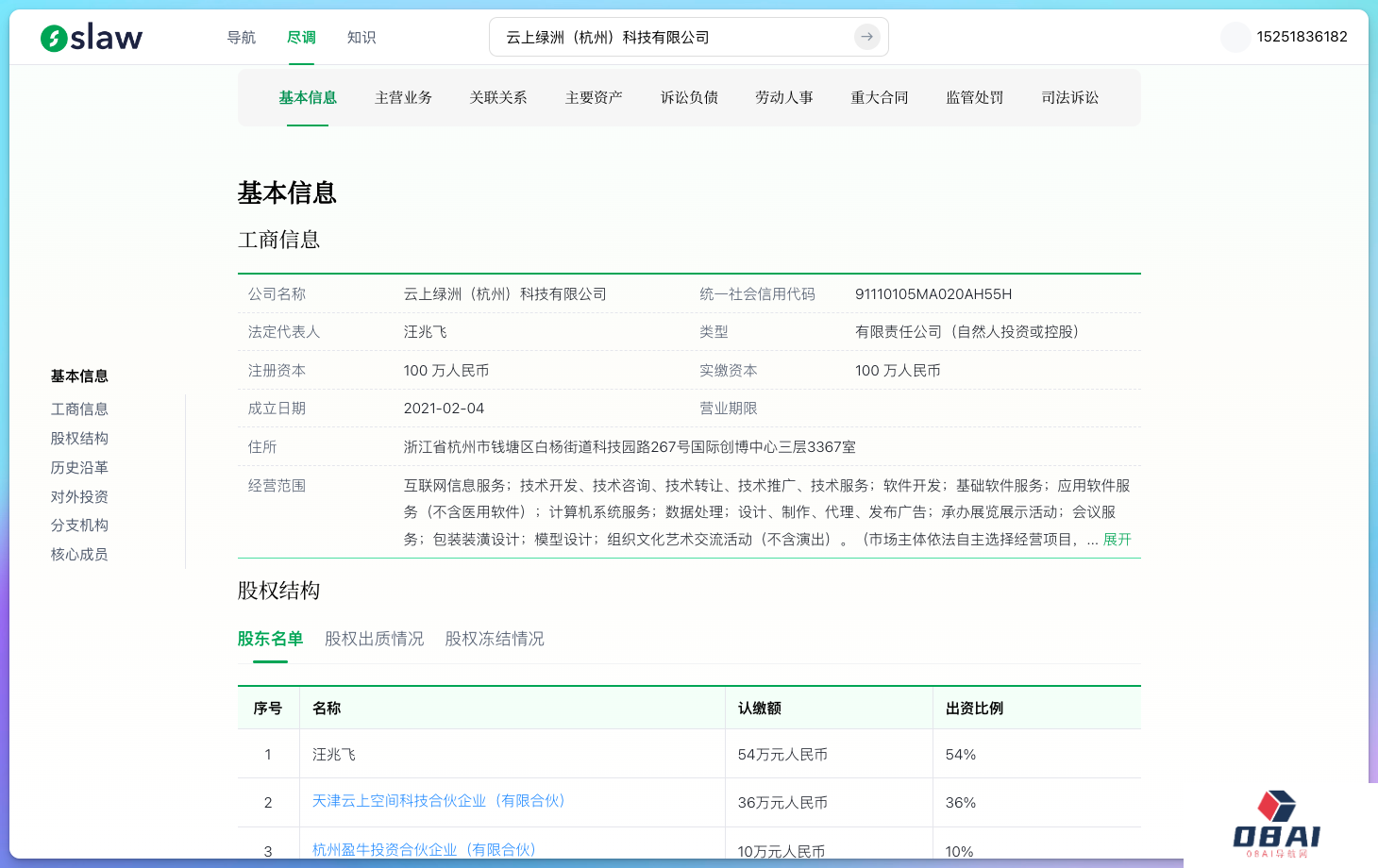Screen dimensions: 1378x868
Task: Open the 知识 menu item
Action: coord(361,38)
